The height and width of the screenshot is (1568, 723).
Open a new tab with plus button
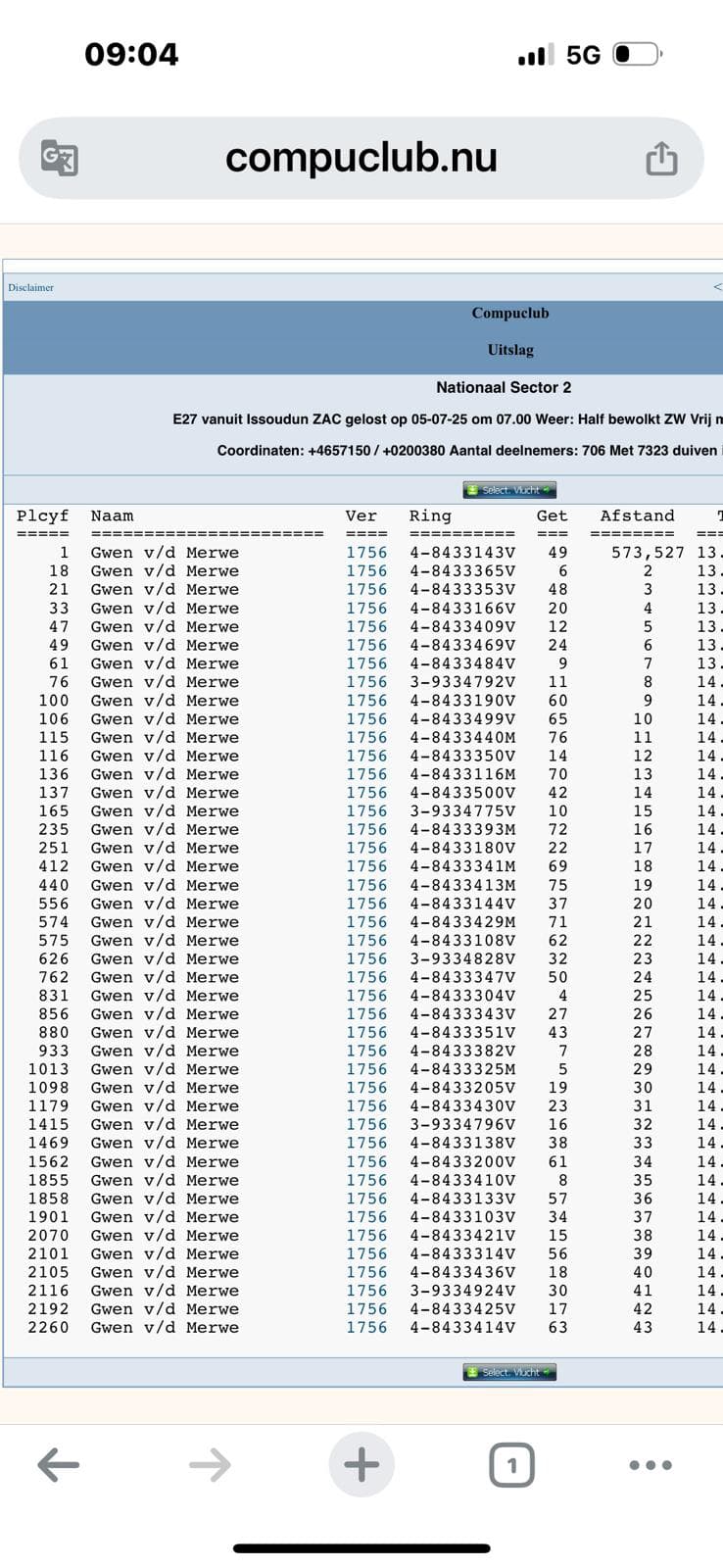tap(361, 1465)
